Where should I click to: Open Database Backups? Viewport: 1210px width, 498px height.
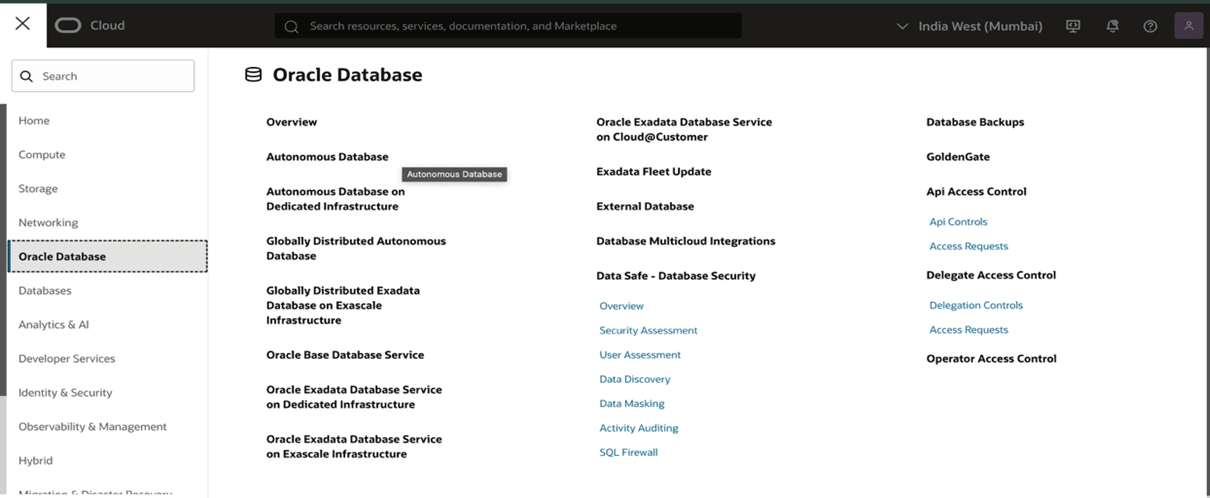[975, 122]
